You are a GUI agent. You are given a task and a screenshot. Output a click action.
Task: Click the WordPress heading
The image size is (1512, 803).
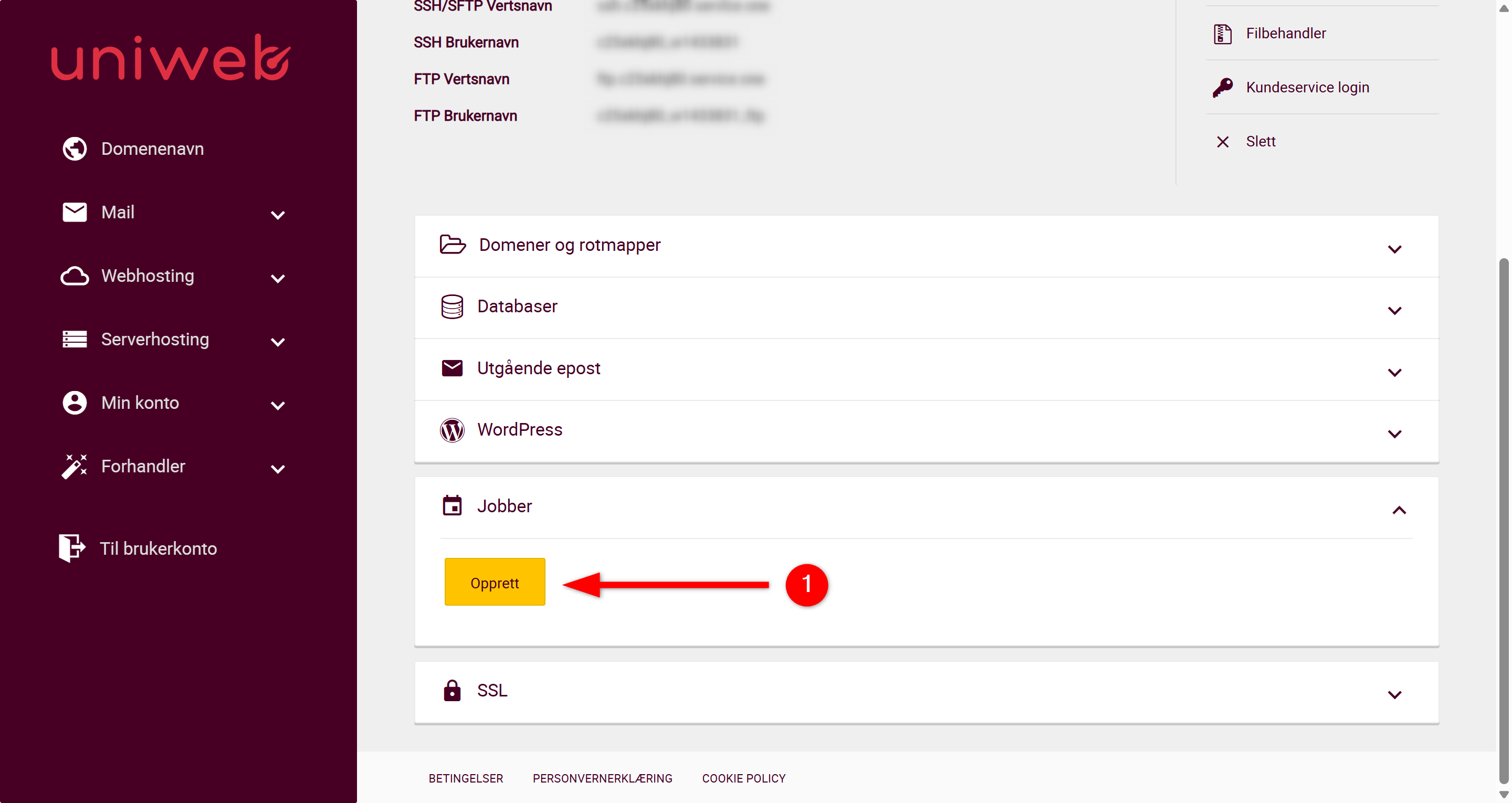[x=519, y=430]
